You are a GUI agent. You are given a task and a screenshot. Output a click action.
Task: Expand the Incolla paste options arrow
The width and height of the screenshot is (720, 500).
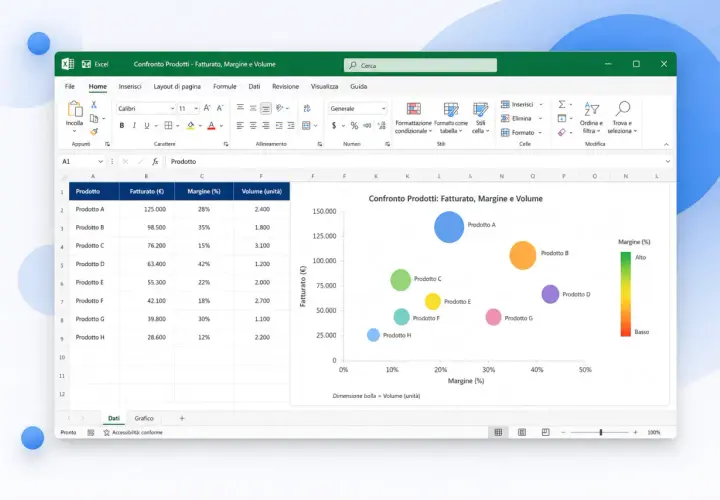point(74,131)
